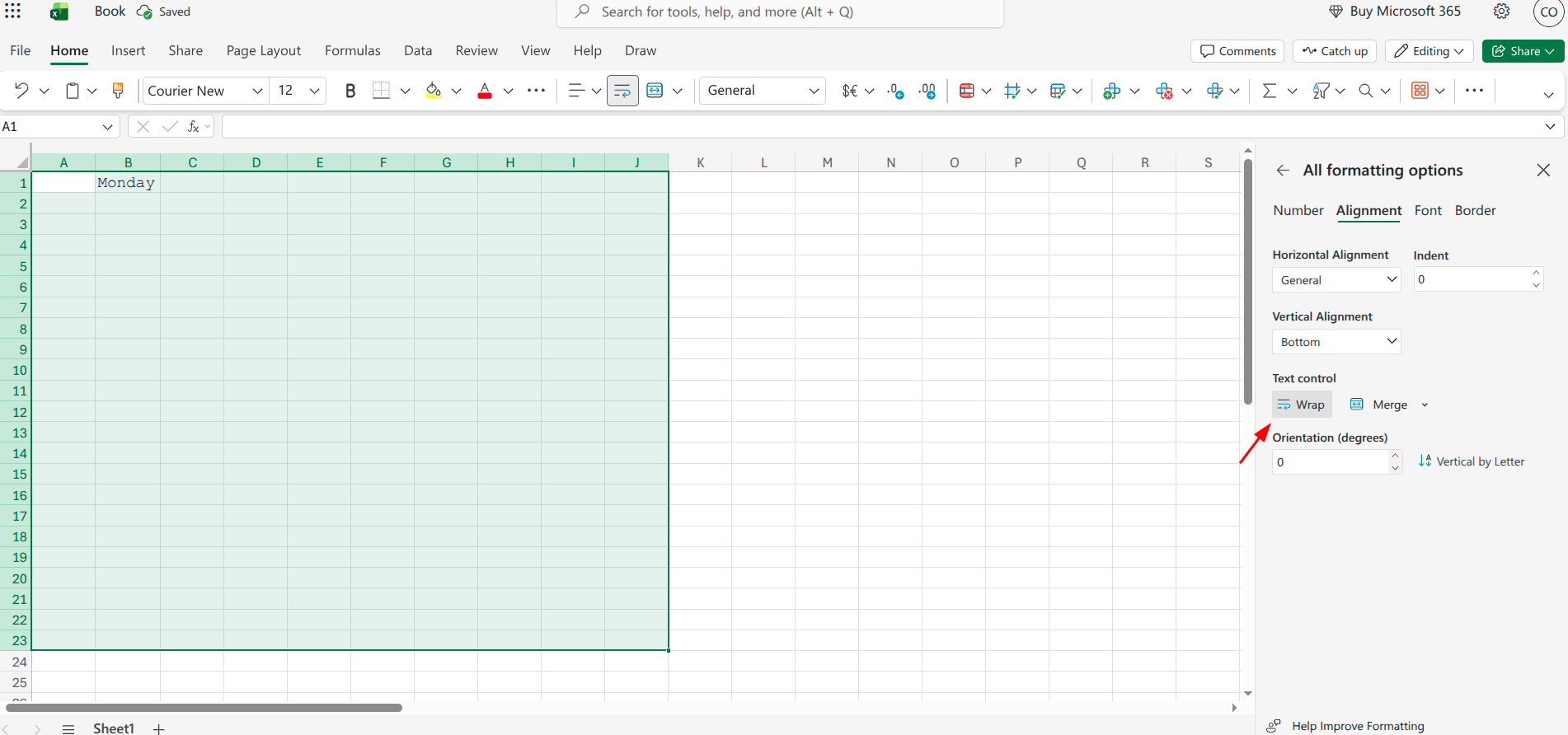The height and width of the screenshot is (735, 1568).
Task: Click the Find magnifier icon
Action: click(x=1366, y=91)
